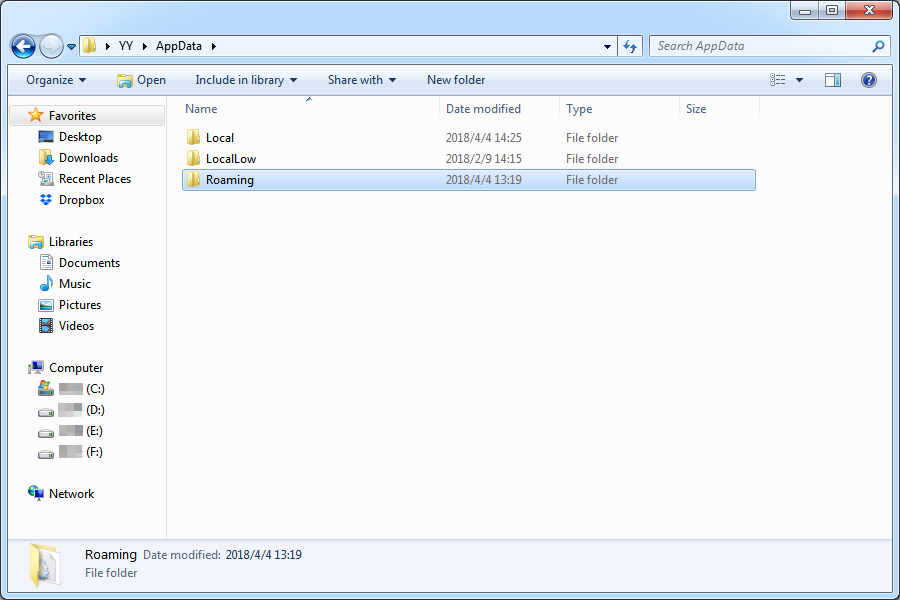
Task: Open drive (C:)
Action: click(x=82, y=389)
